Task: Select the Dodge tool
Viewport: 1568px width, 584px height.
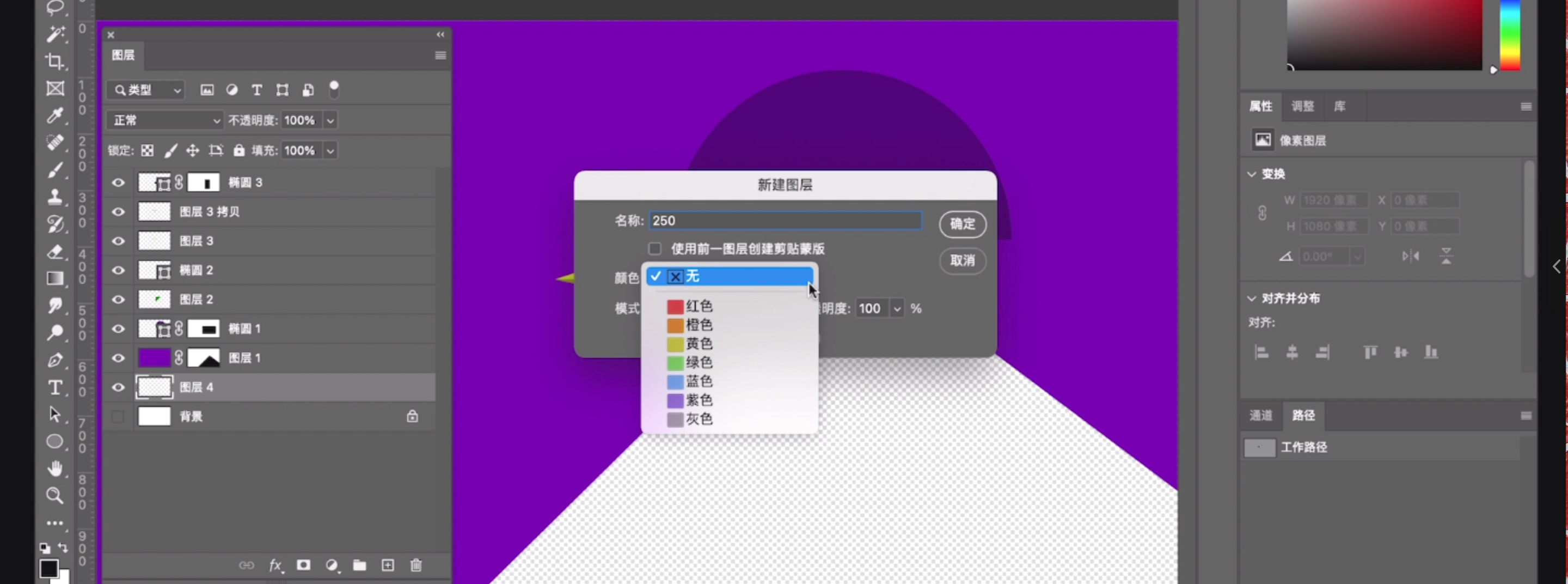Action: pyautogui.click(x=56, y=332)
